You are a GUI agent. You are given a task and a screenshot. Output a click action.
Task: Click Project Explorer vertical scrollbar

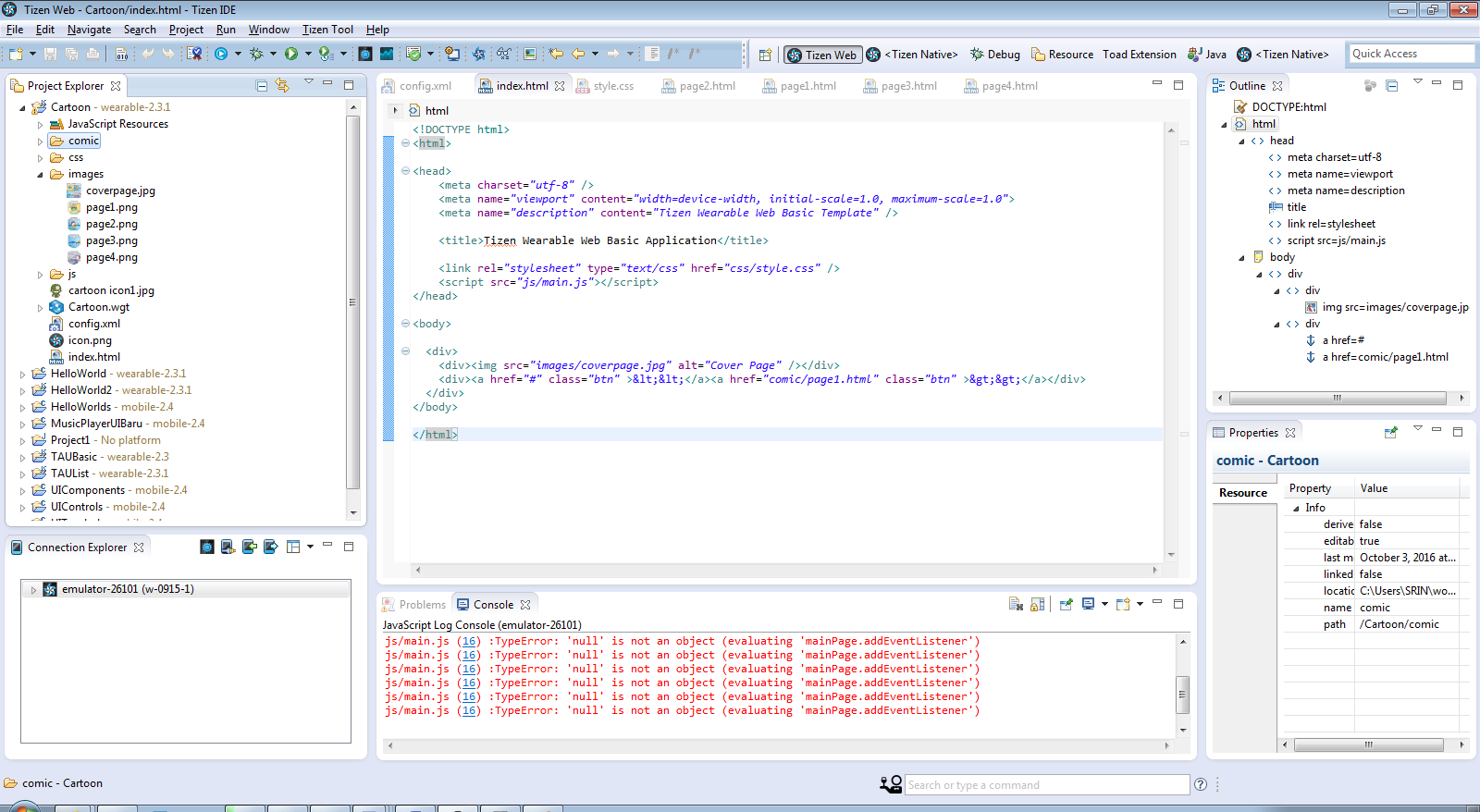353,310
